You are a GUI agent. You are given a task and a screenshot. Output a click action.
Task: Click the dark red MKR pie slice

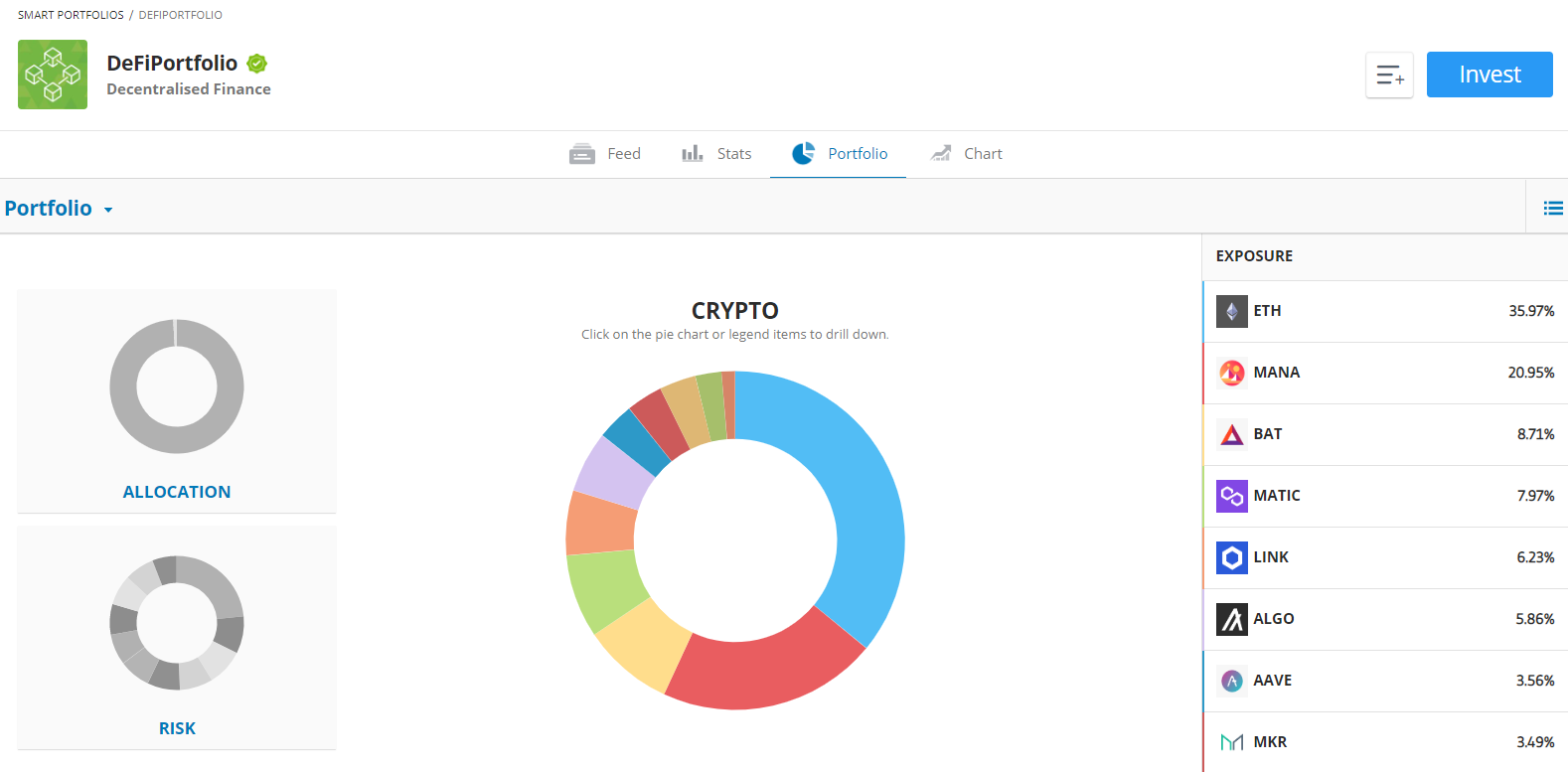click(x=660, y=422)
